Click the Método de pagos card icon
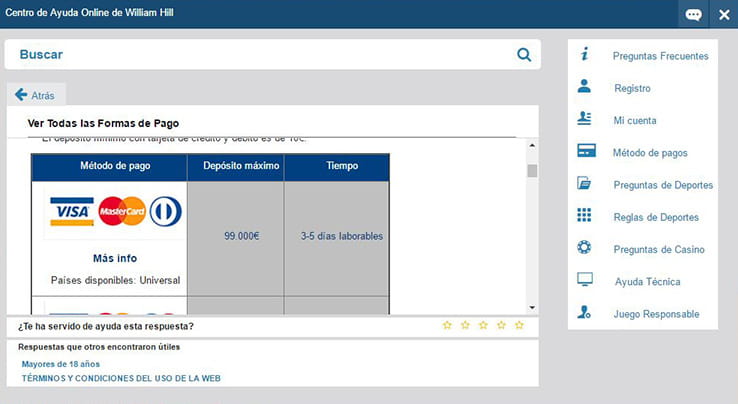738x404 pixels. click(586, 151)
